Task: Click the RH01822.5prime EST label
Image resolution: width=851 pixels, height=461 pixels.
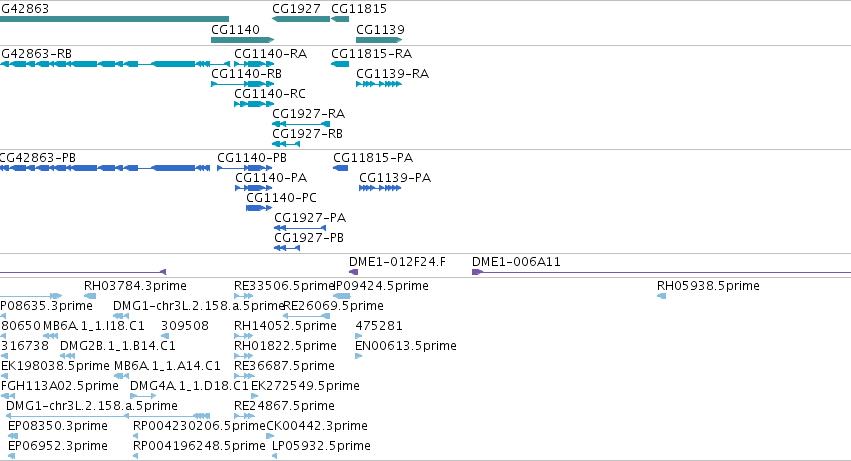Action: pyautogui.click(x=285, y=346)
